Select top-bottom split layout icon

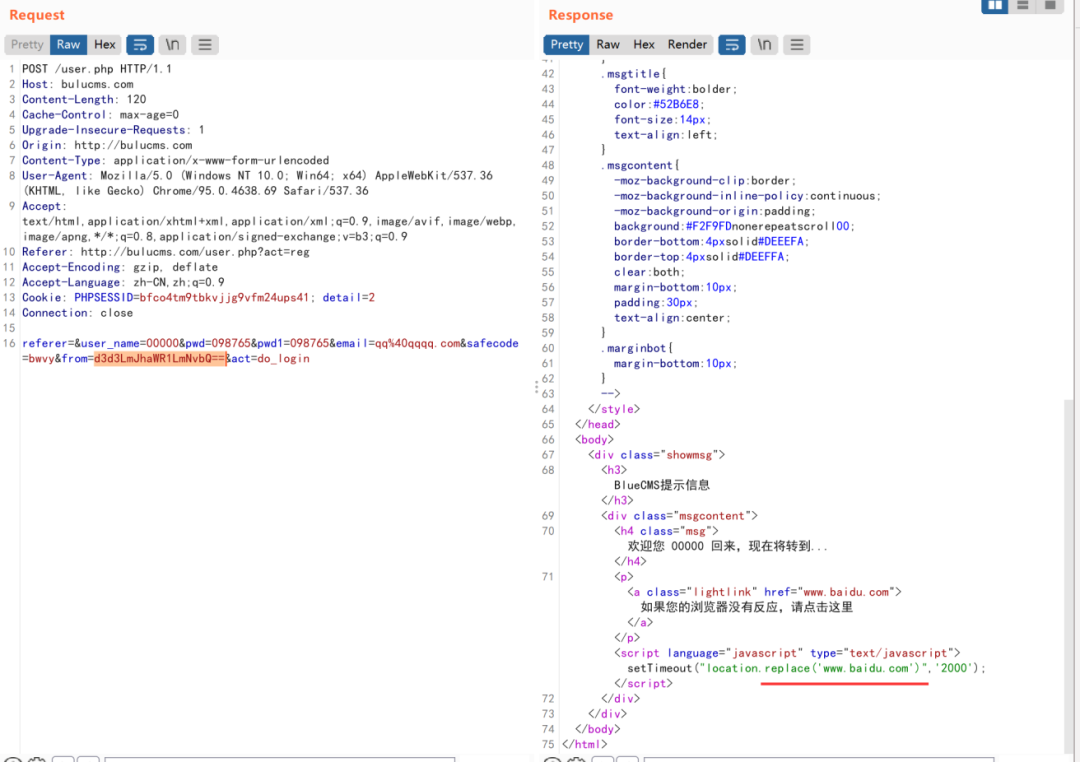1022,6
